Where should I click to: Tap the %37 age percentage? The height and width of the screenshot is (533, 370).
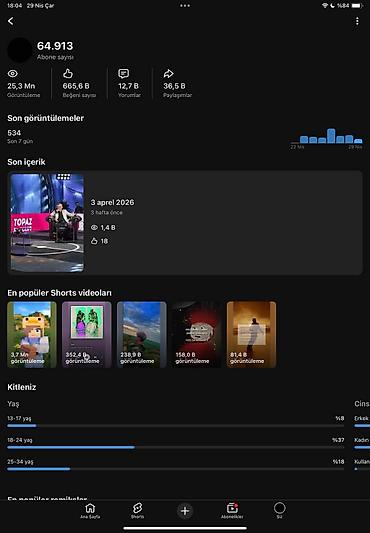(338, 440)
